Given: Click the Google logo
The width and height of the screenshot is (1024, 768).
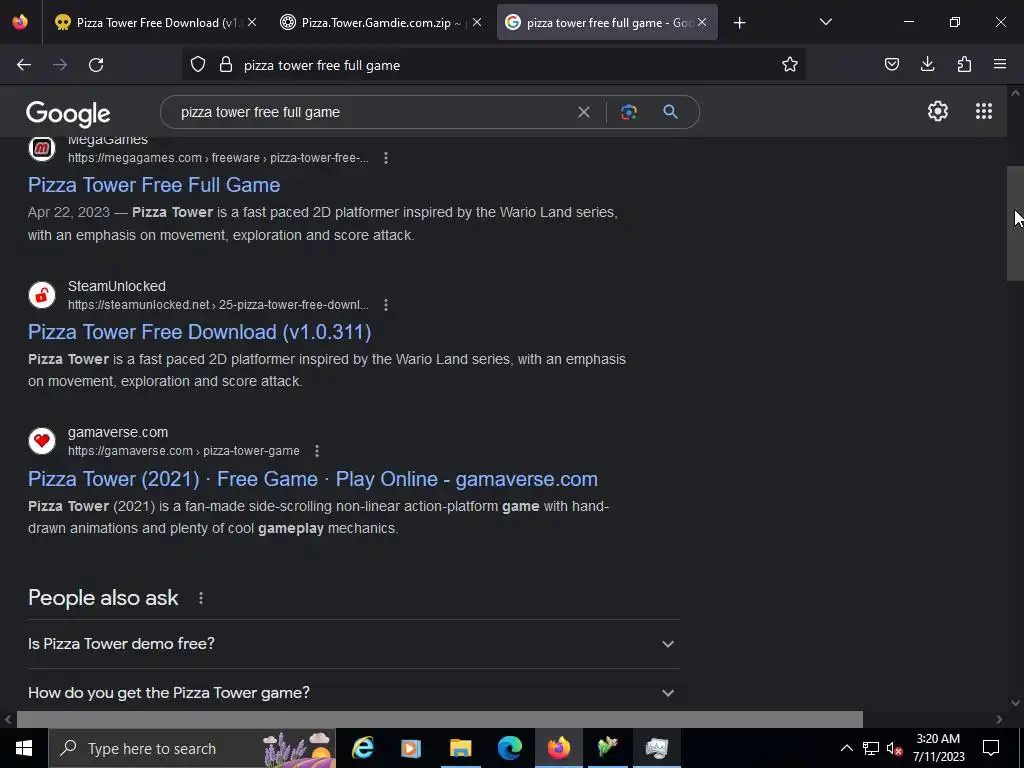Looking at the screenshot, I should [x=69, y=114].
